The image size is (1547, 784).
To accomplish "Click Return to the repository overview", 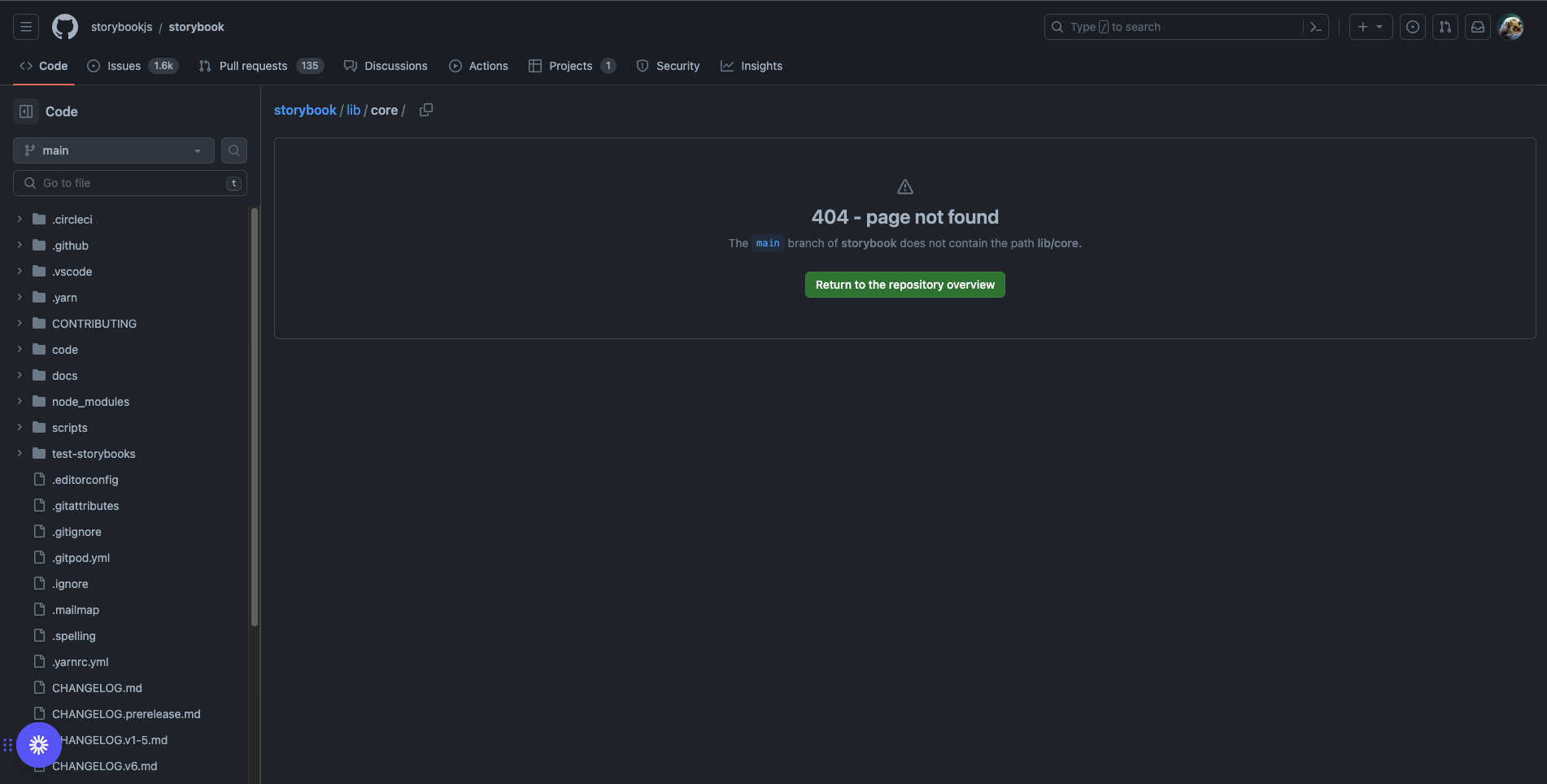I will pos(904,284).
